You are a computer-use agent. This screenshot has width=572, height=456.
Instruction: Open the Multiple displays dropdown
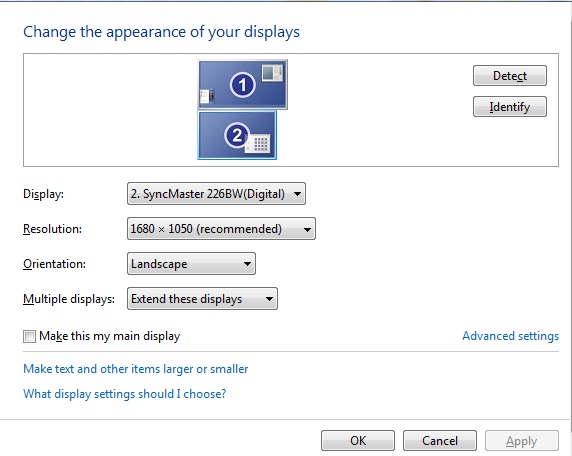[202, 299]
